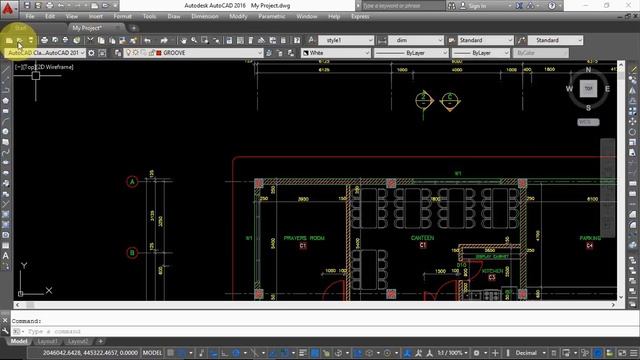Toggle Clean Screen icon in status bar
The image size is (640, 360).
(622, 353)
